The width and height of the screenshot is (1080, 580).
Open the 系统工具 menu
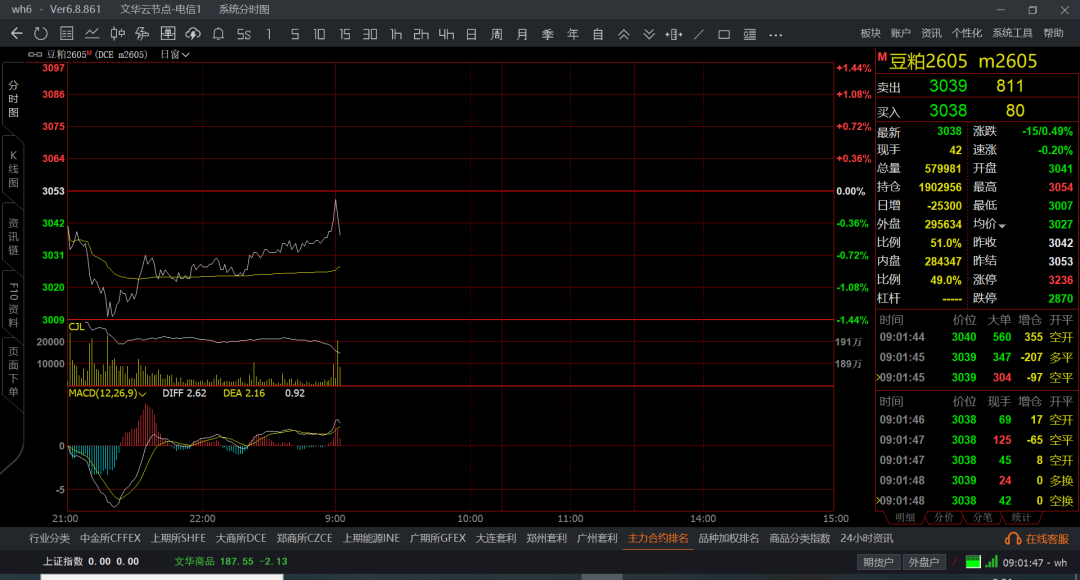(x=1012, y=33)
